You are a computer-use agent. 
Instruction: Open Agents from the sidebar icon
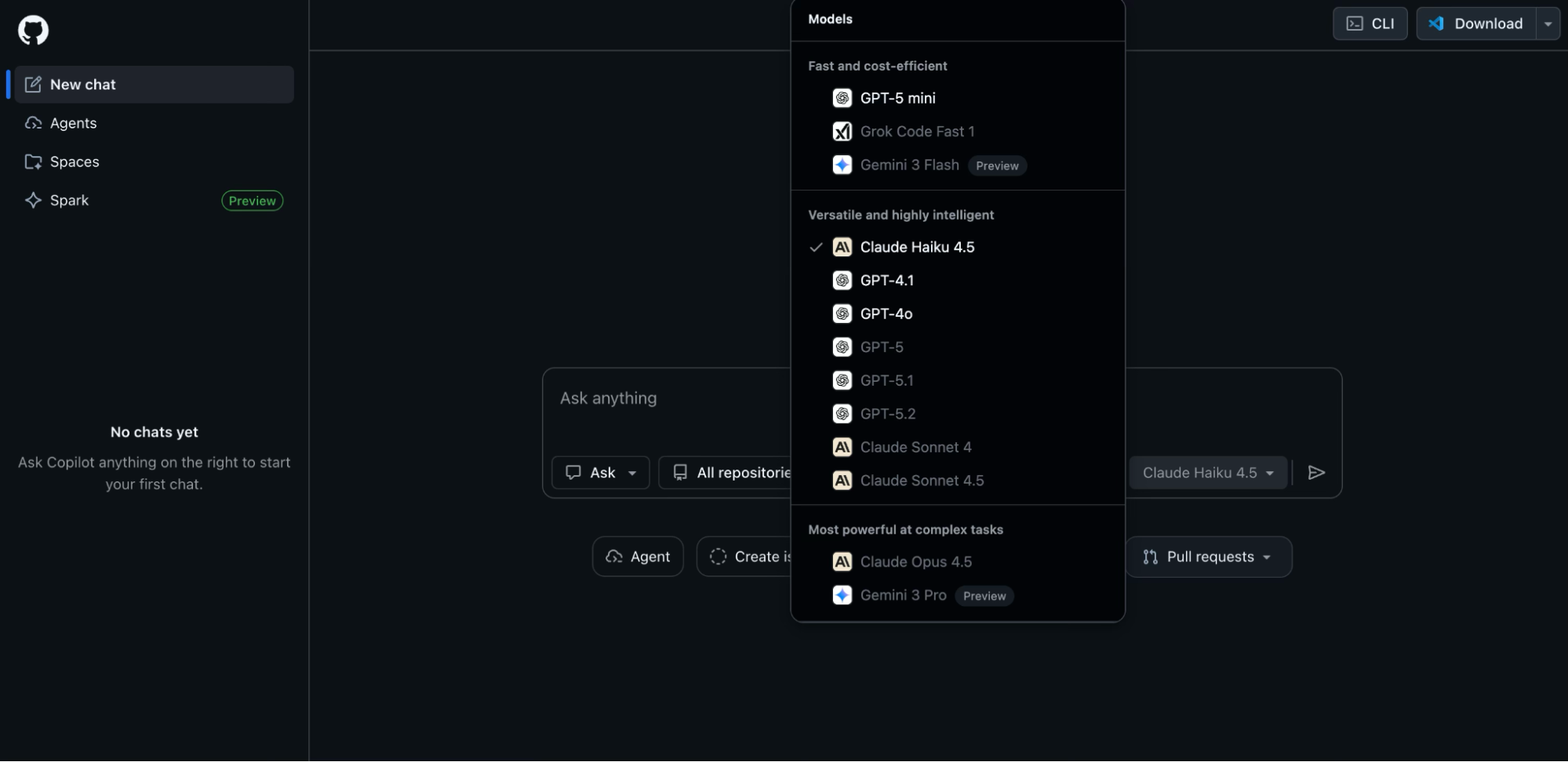pyautogui.click(x=33, y=122)
